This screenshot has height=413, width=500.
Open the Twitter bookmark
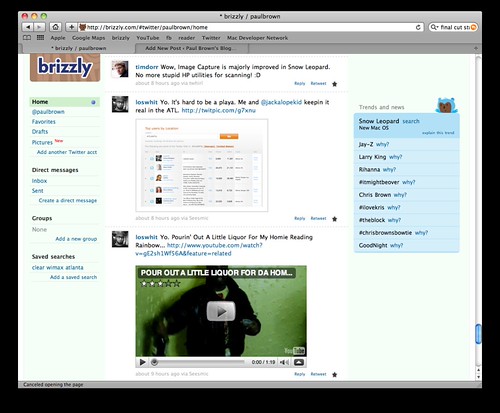(x=211, y=38)
